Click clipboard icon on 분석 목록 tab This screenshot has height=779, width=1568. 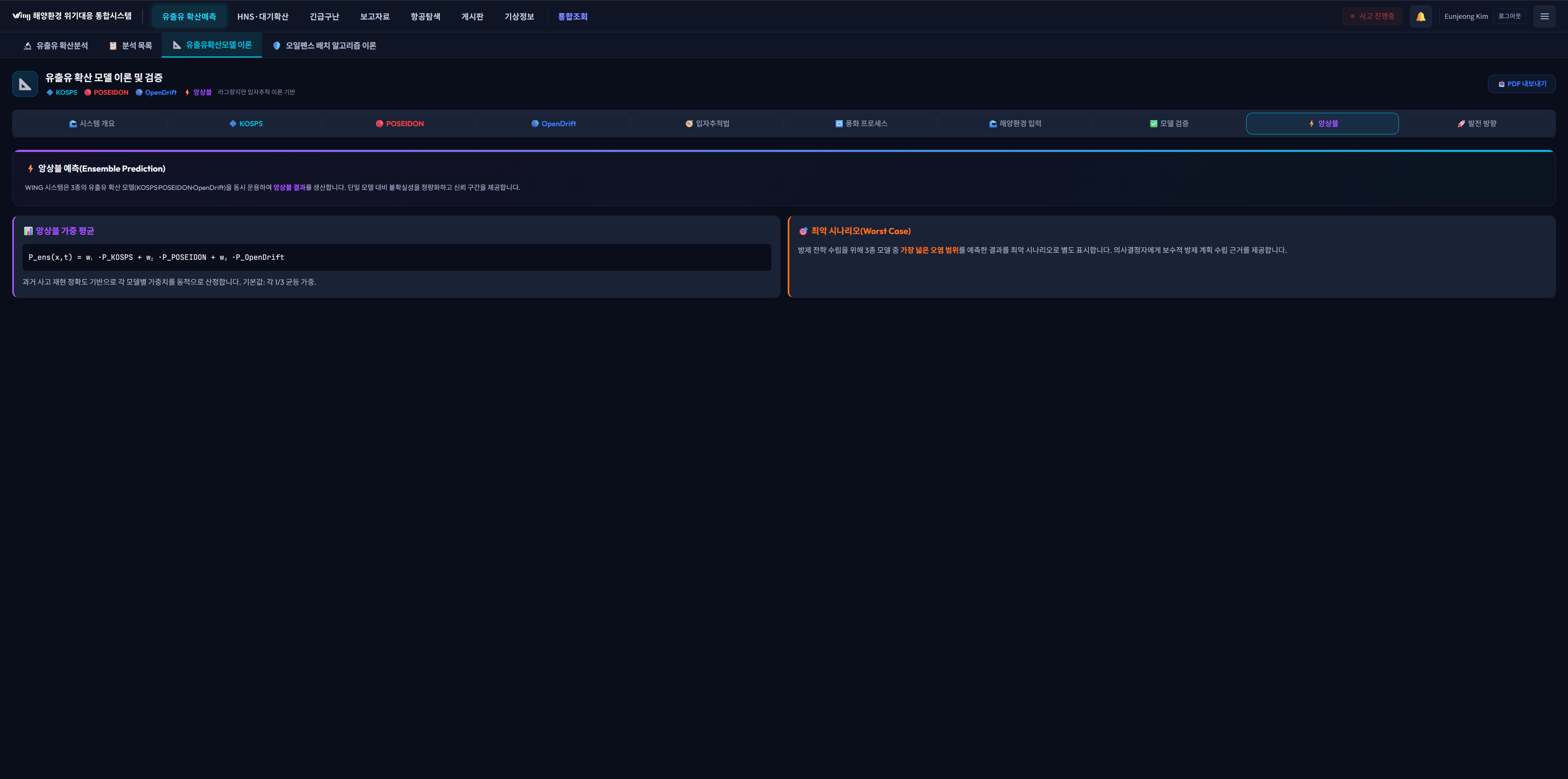[113, 46]
